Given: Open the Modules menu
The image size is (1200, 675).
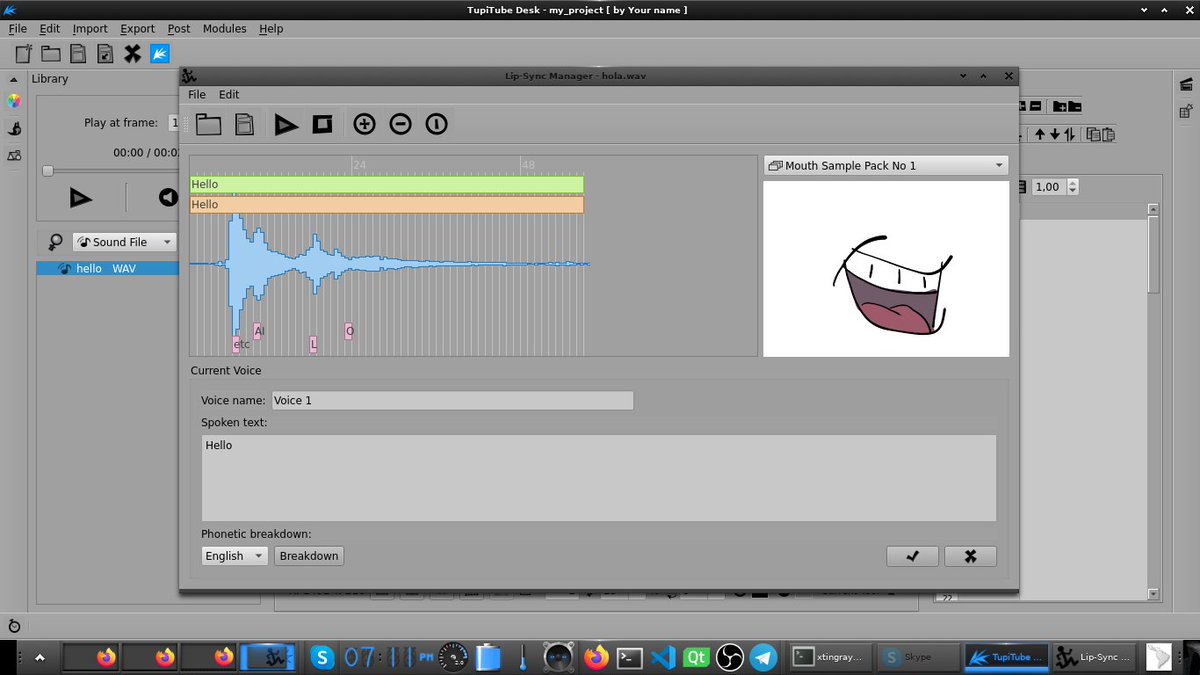Looking at the screenshot, I should tap(224, 28).
